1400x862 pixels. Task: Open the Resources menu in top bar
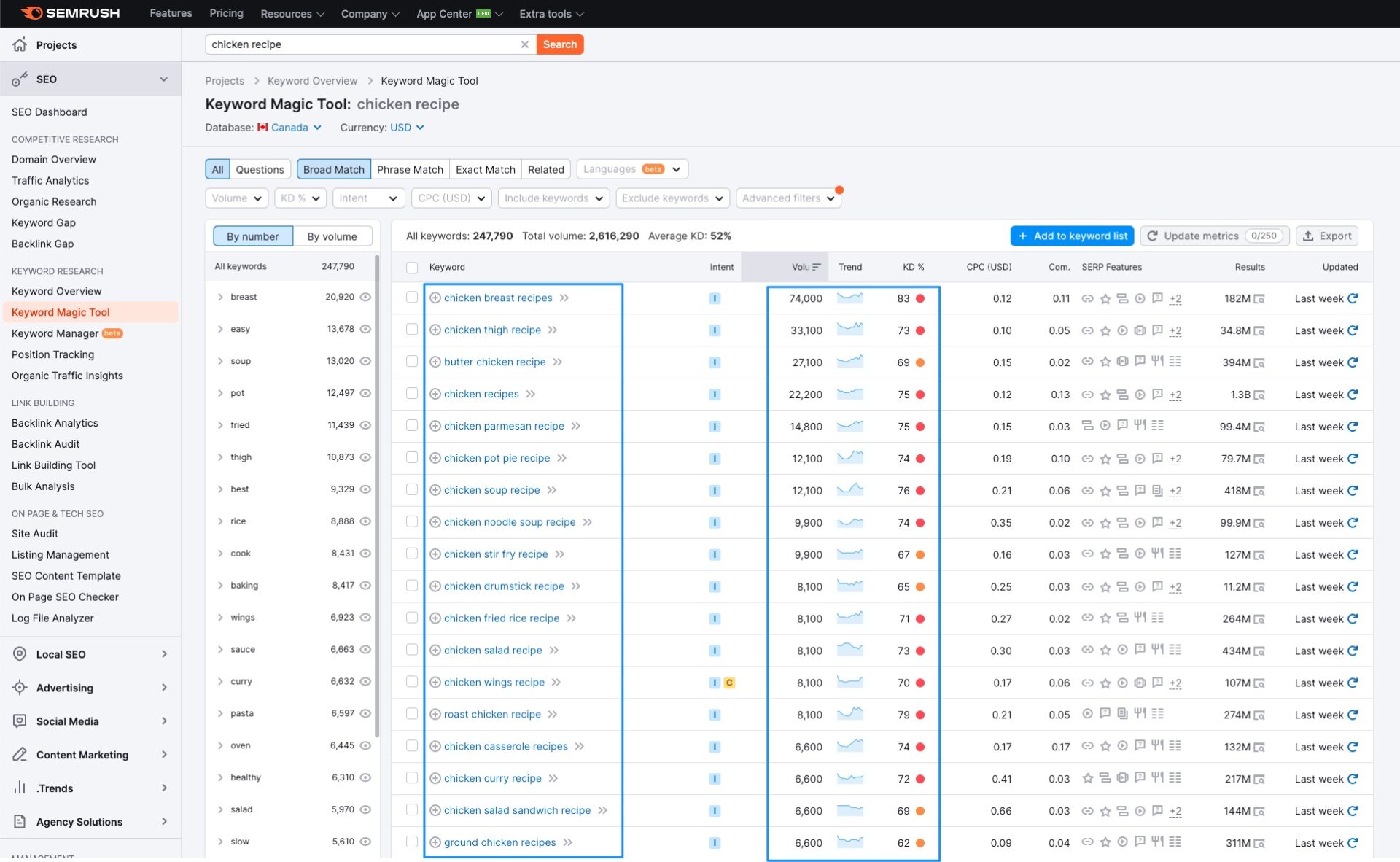point(292,14)
